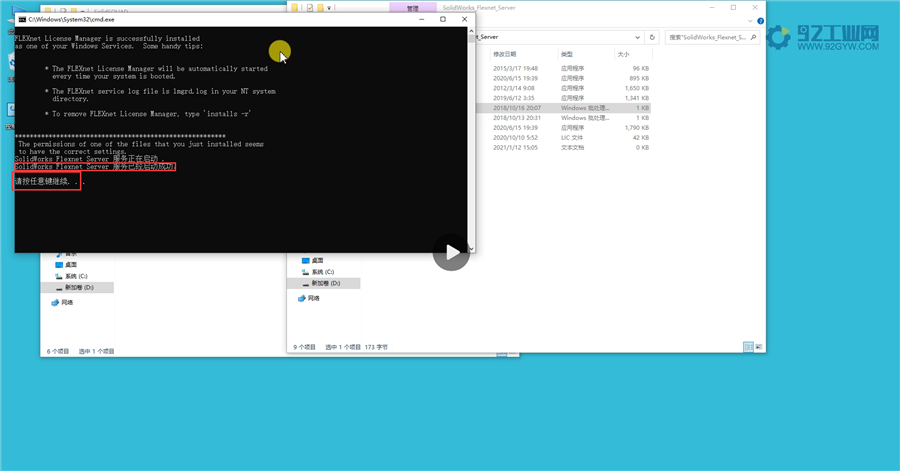Expand the ribbon with the chevron near the help icon
Screen dimensions: 900x471
[750, 21]
